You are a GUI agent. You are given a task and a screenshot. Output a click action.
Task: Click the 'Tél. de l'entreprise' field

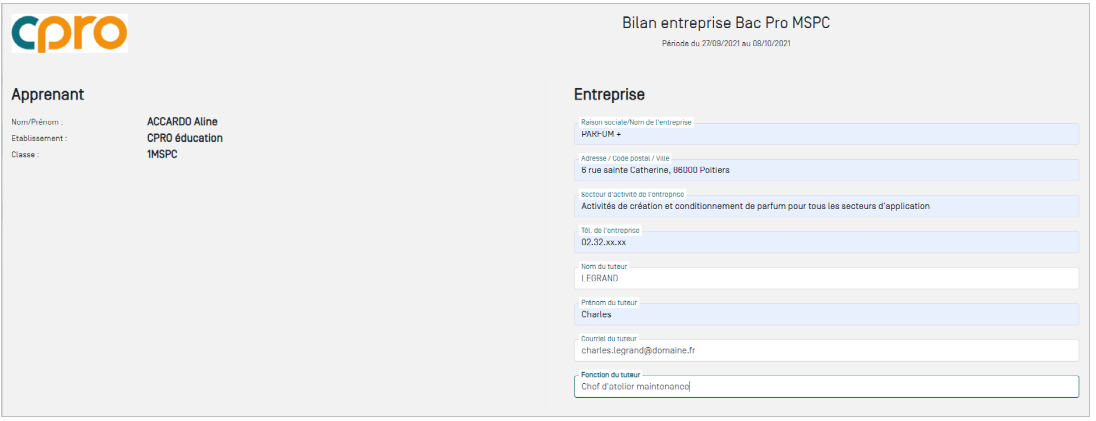coord(826,243)
